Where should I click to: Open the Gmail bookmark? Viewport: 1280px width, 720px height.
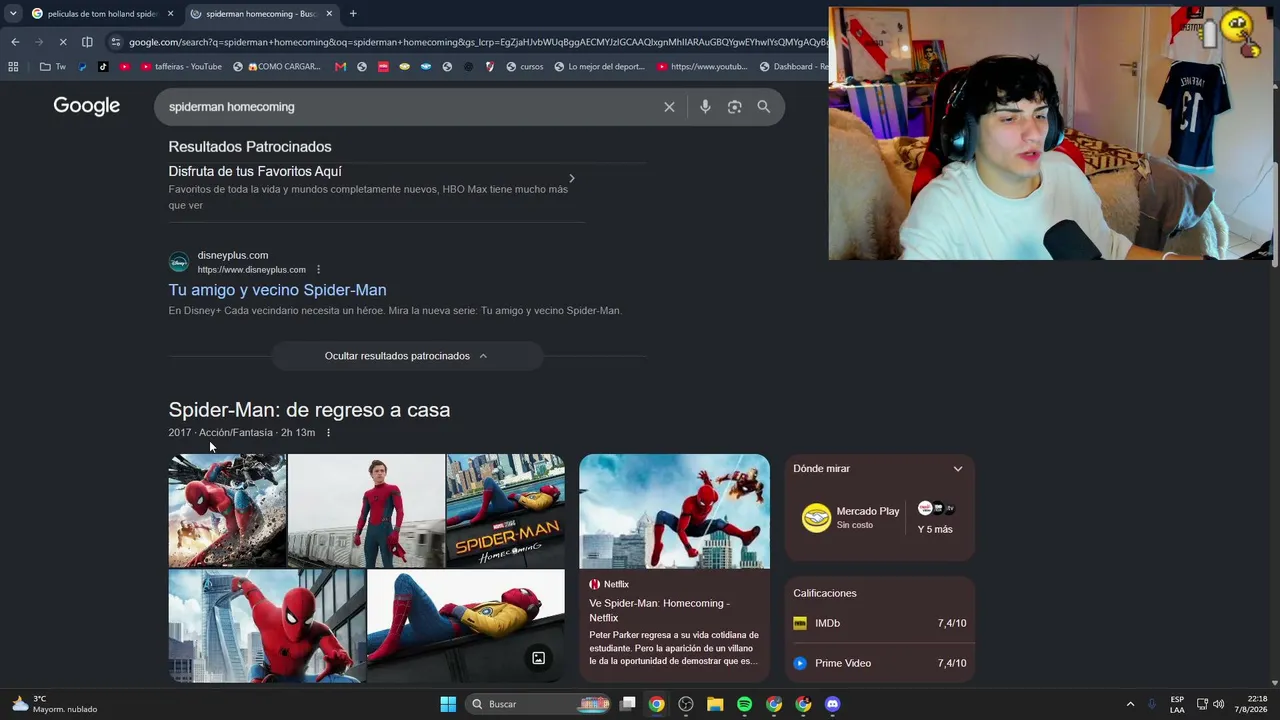[341, 67]
